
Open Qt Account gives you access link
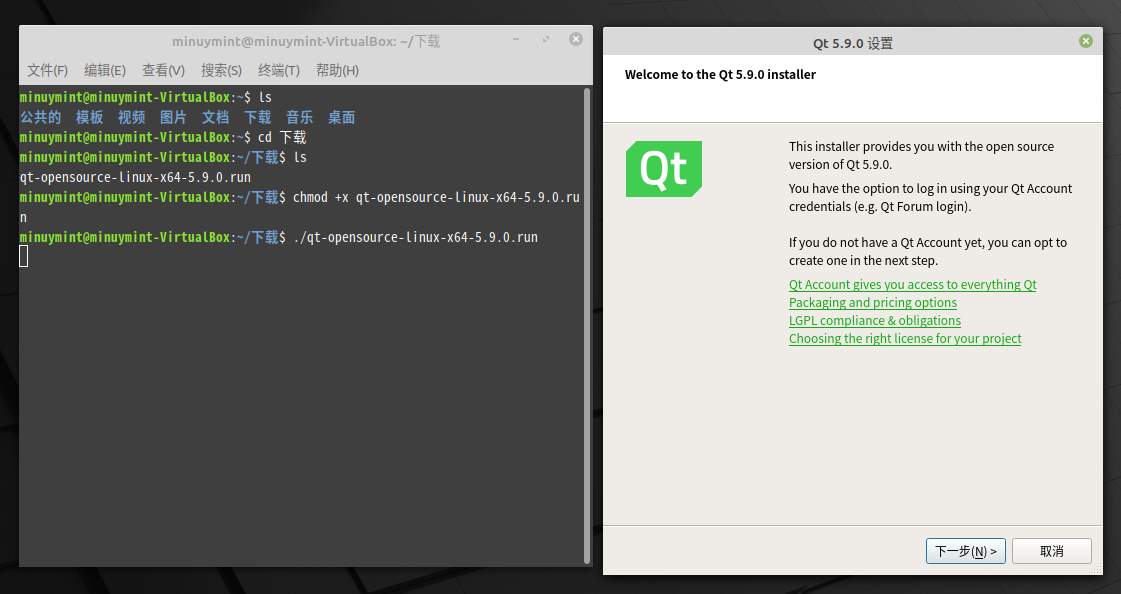[x=912, y=284]
